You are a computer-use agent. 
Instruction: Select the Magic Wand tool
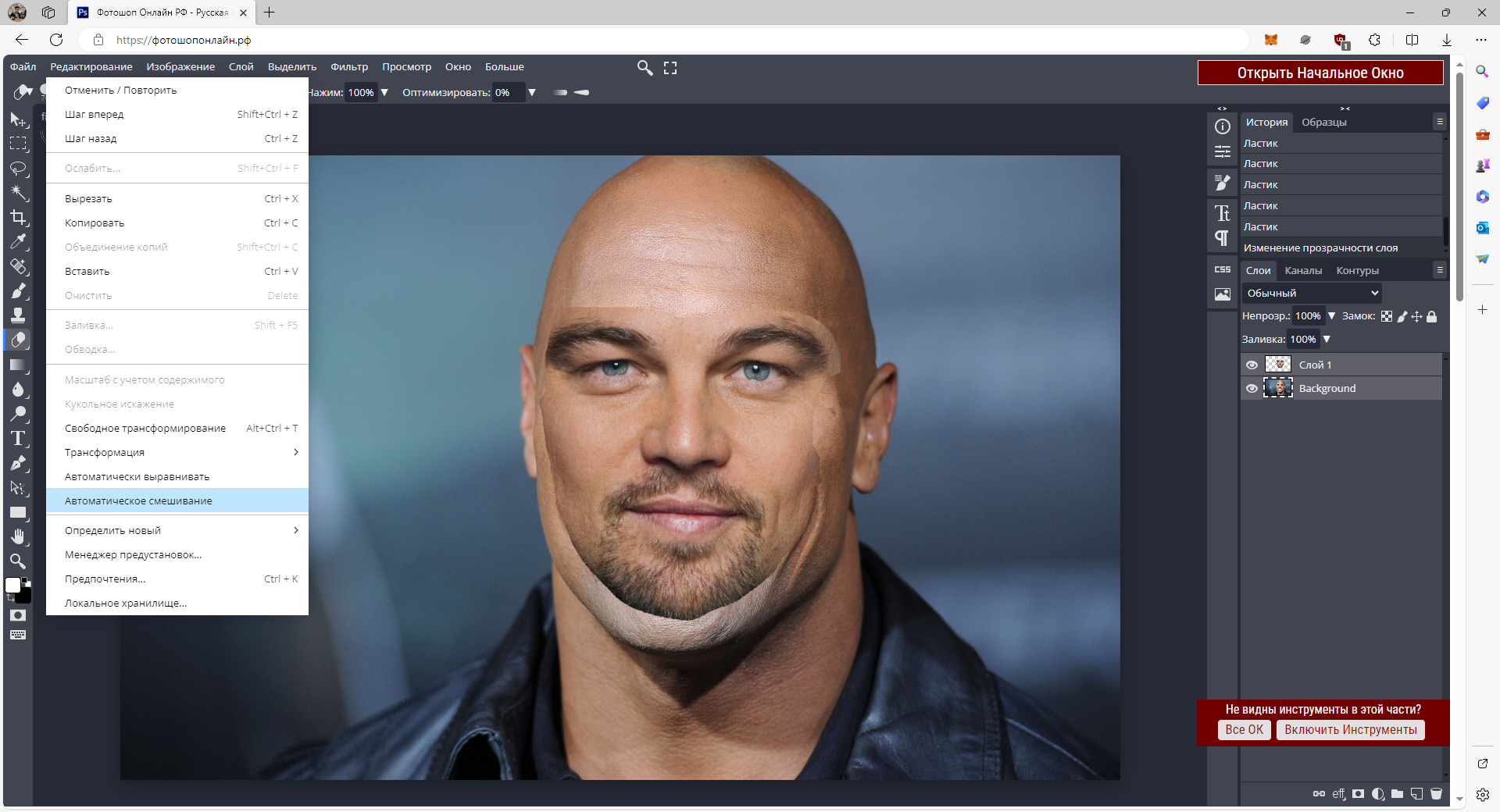pos(18,193)
